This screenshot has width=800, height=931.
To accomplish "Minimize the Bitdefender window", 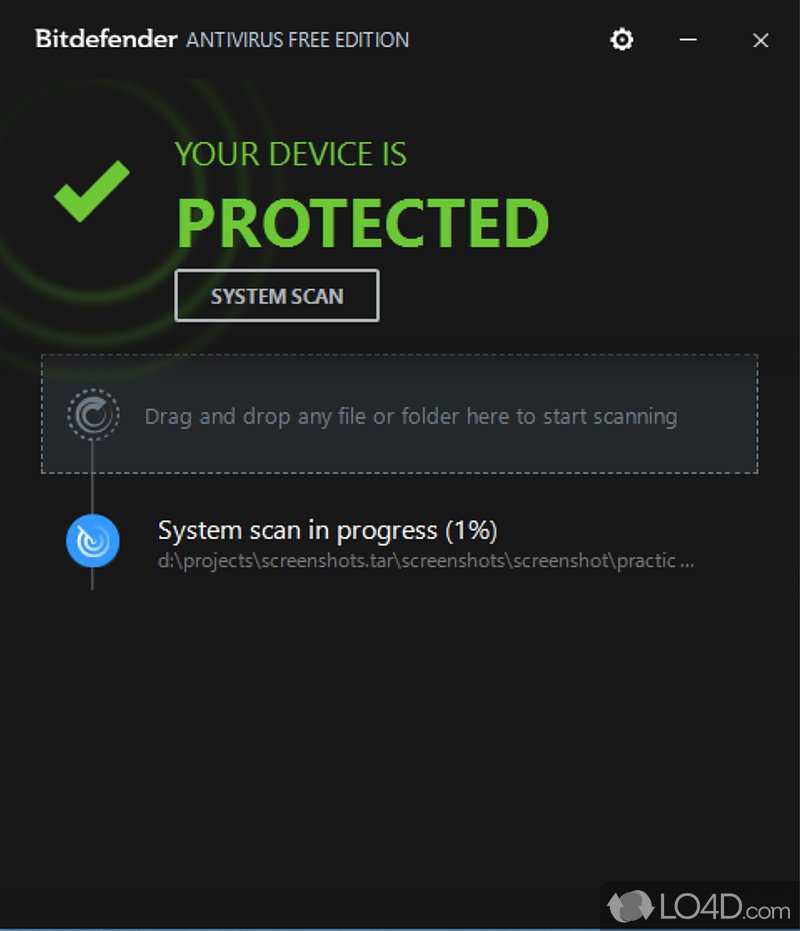I will tap(688, 40).
